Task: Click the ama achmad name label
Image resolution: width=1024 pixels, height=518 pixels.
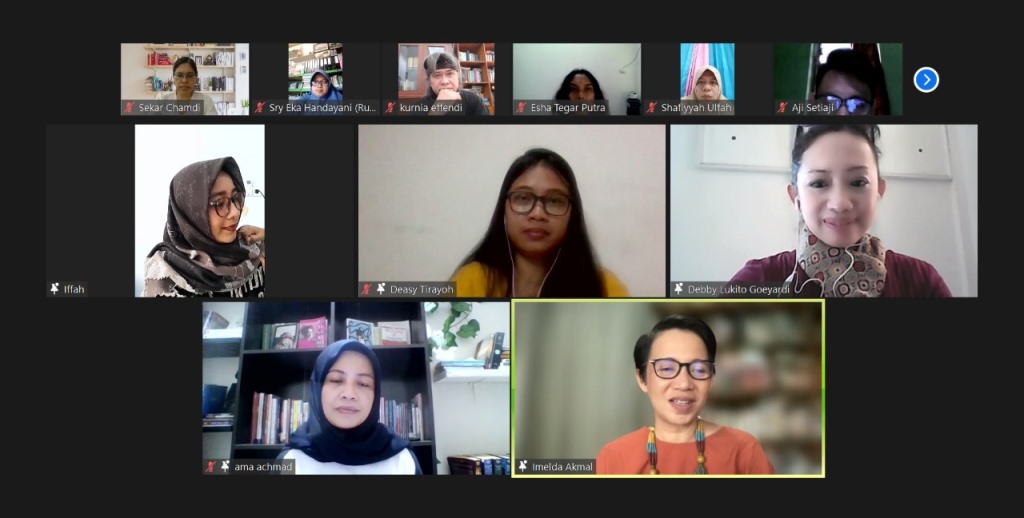Action: [x=263, y=467]
